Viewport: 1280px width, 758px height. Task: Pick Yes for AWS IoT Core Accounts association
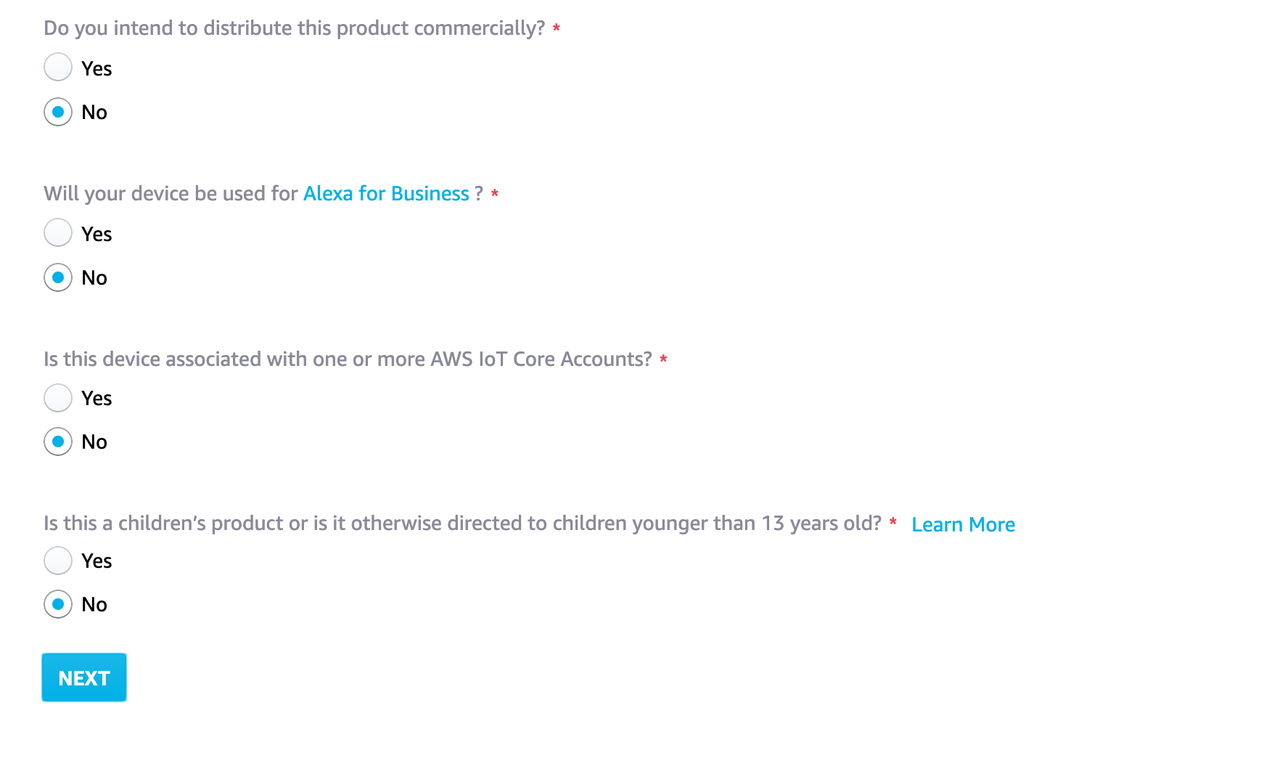coord(58,398)
